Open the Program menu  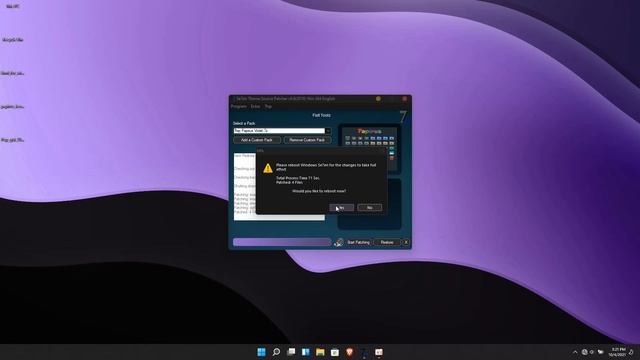239,107
